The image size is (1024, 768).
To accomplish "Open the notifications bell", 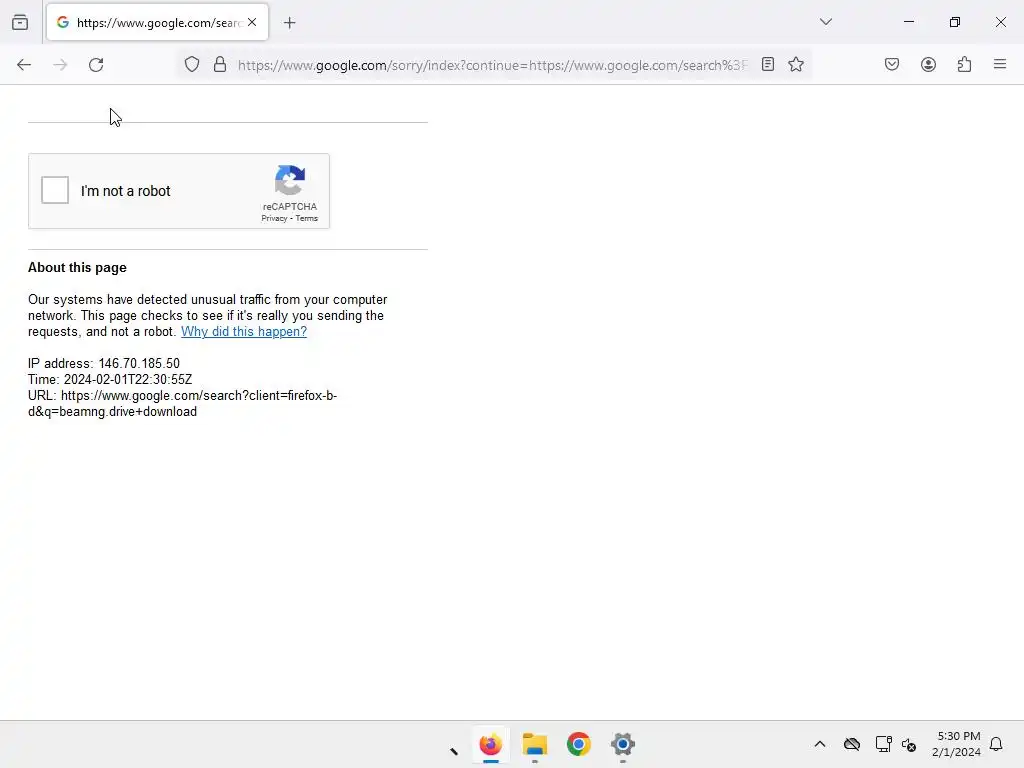I will tap(996, 744).
